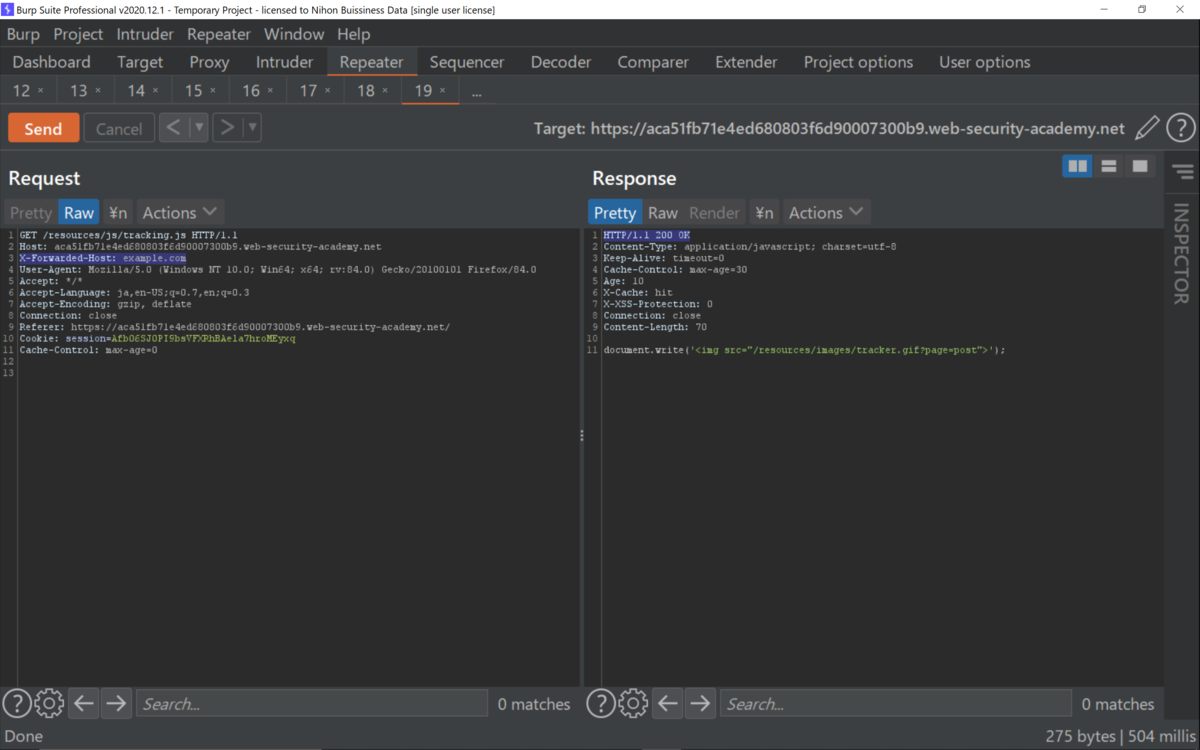Go forward to next request in history

click(227, 127)
